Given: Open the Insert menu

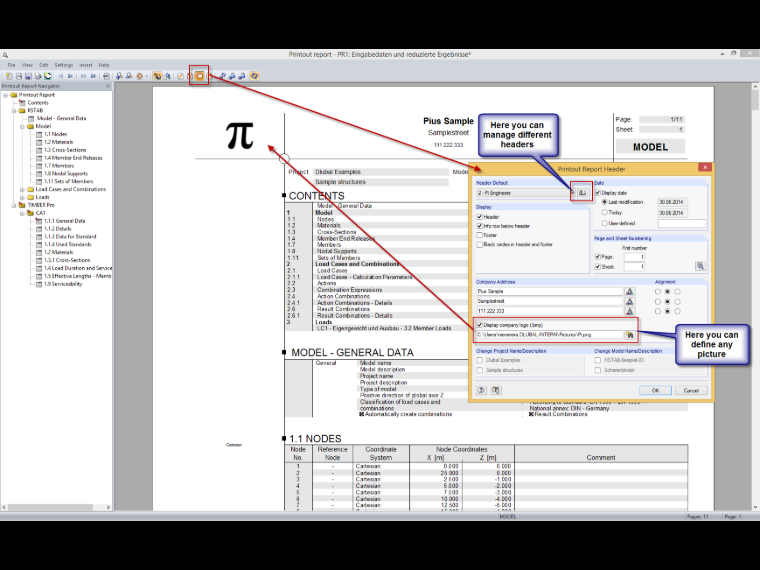Looking at the screenshot, I should 86,65.
